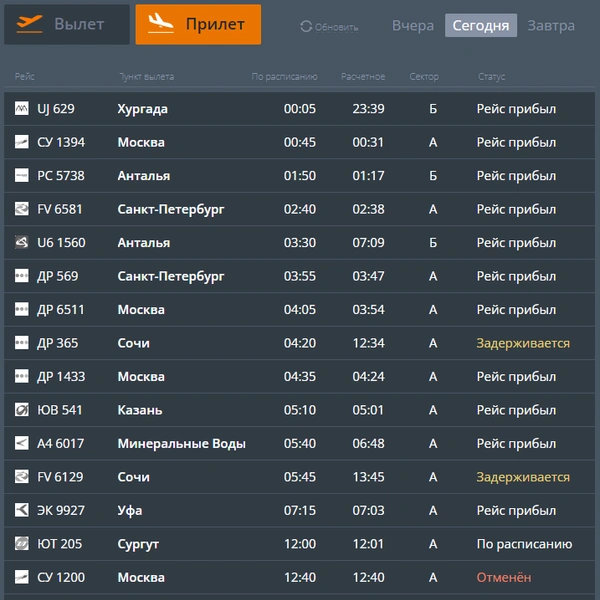This screenshot has height=600, width=600.
Task: Click airline logo for flight СУ 1200
Action: pyautogui.click(x=21, y=577)
